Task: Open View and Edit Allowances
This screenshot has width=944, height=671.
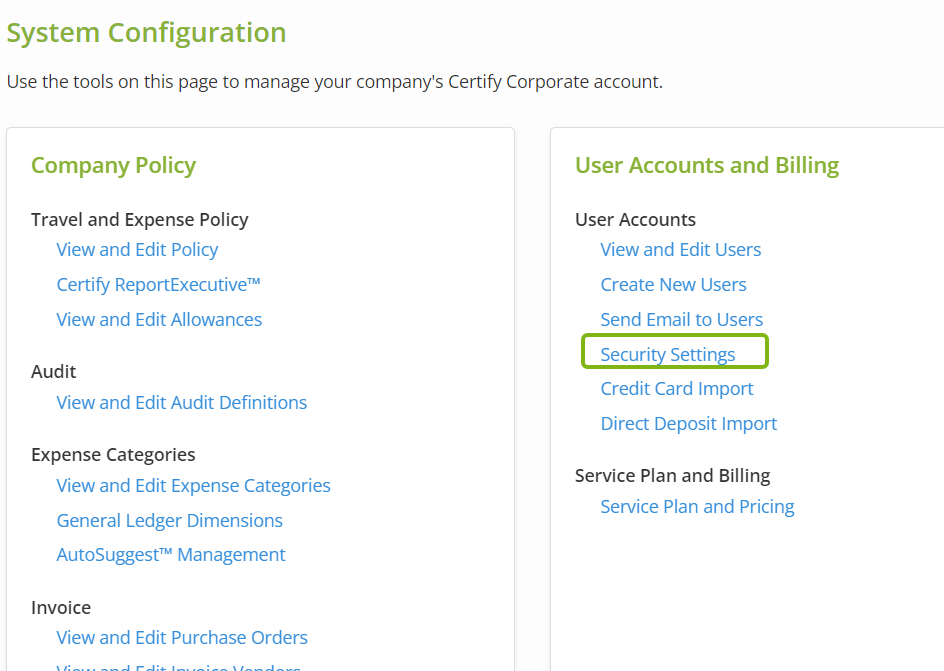Action: (x=159, y=320)
